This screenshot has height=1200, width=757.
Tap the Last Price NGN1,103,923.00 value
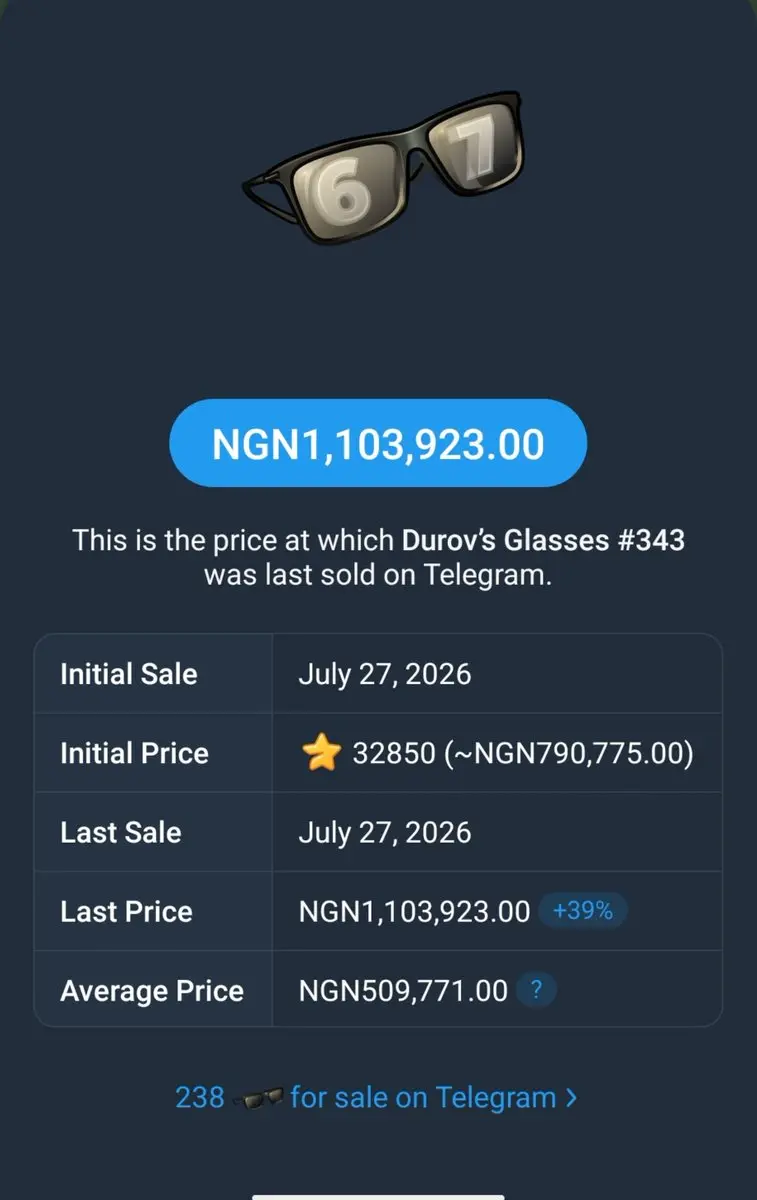point(415,912)
